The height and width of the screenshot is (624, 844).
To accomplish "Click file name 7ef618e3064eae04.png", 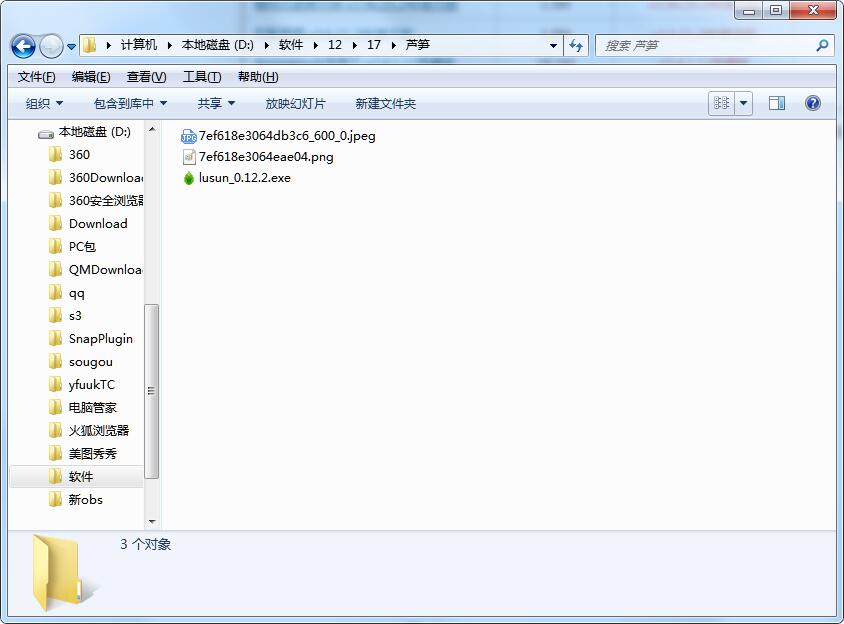I will pyautogui.click(x=266, y=157).
